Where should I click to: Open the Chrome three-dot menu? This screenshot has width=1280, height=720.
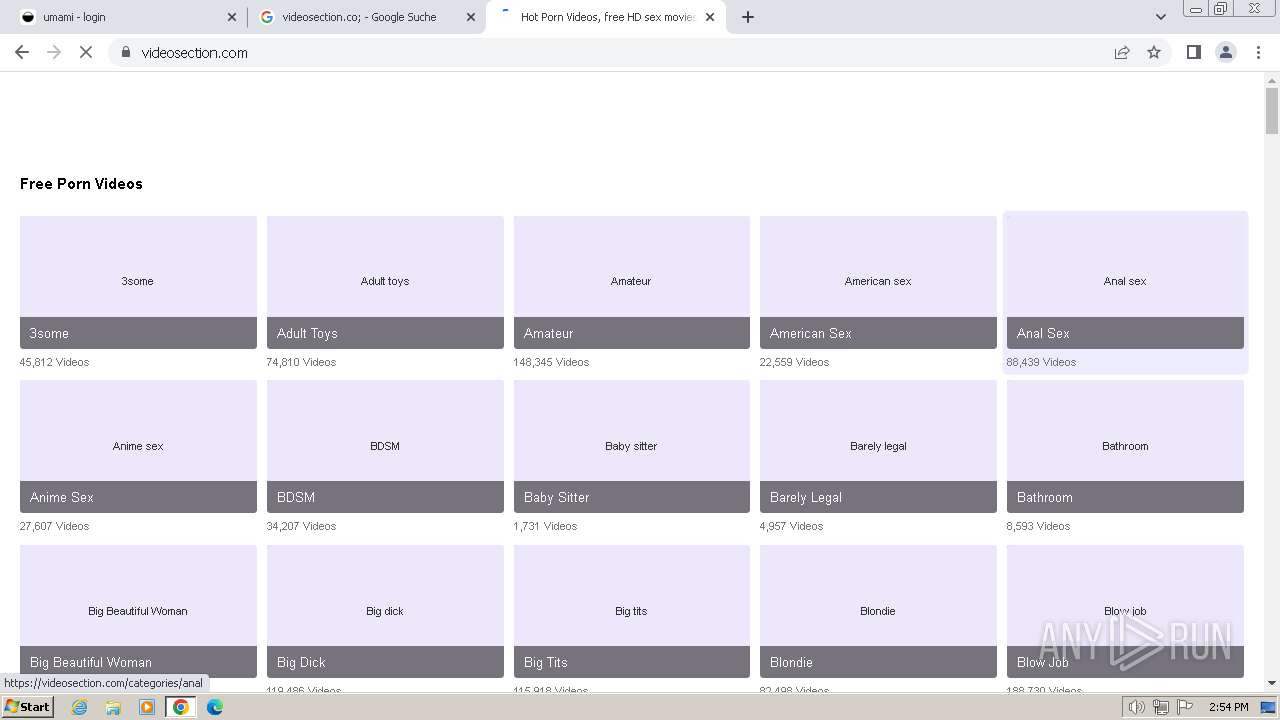click(x=1258, y=52)
